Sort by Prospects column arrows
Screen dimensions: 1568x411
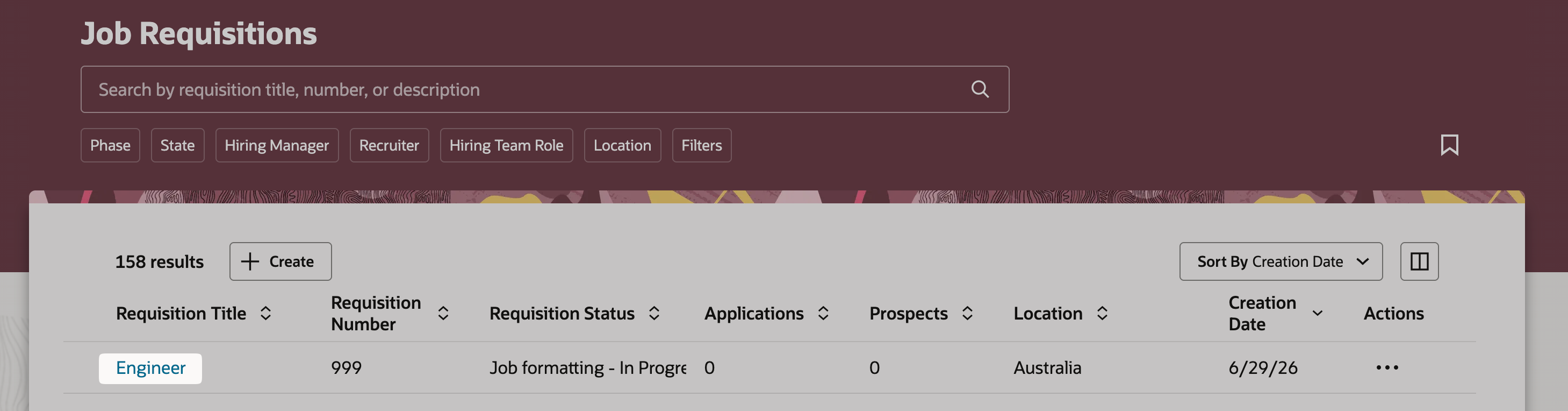967,314
